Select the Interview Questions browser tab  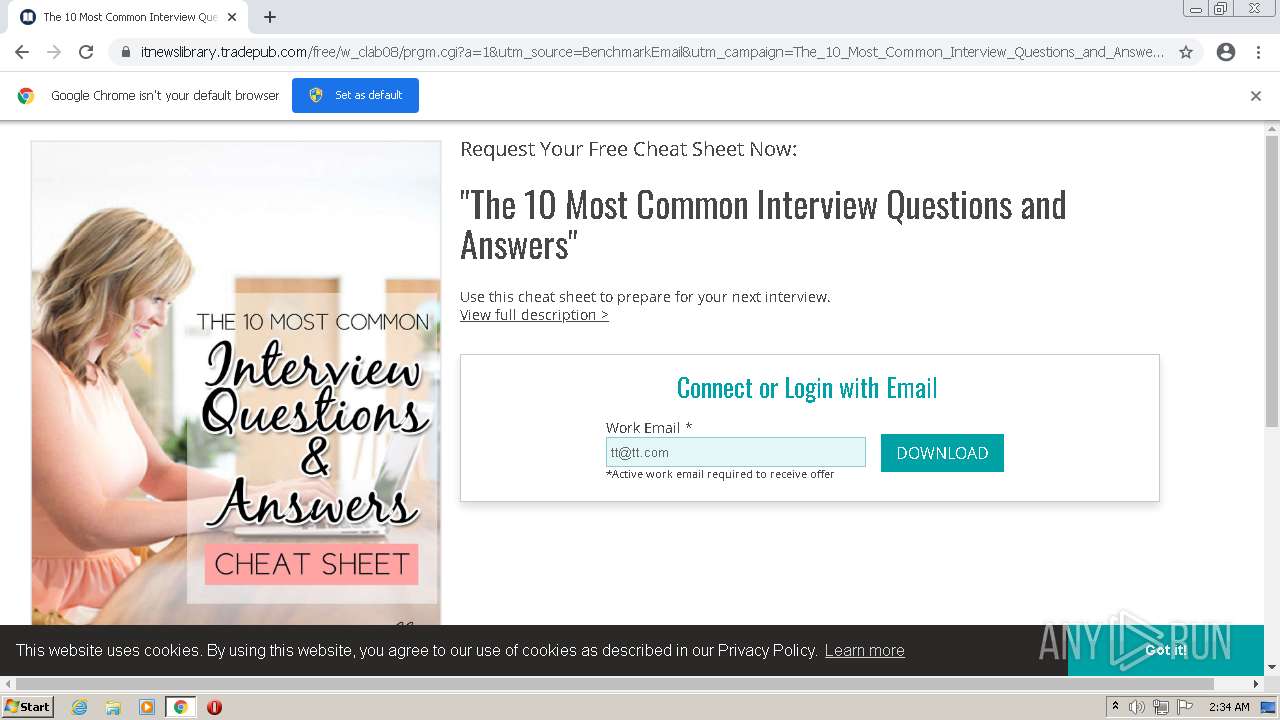tap(128, 17)
